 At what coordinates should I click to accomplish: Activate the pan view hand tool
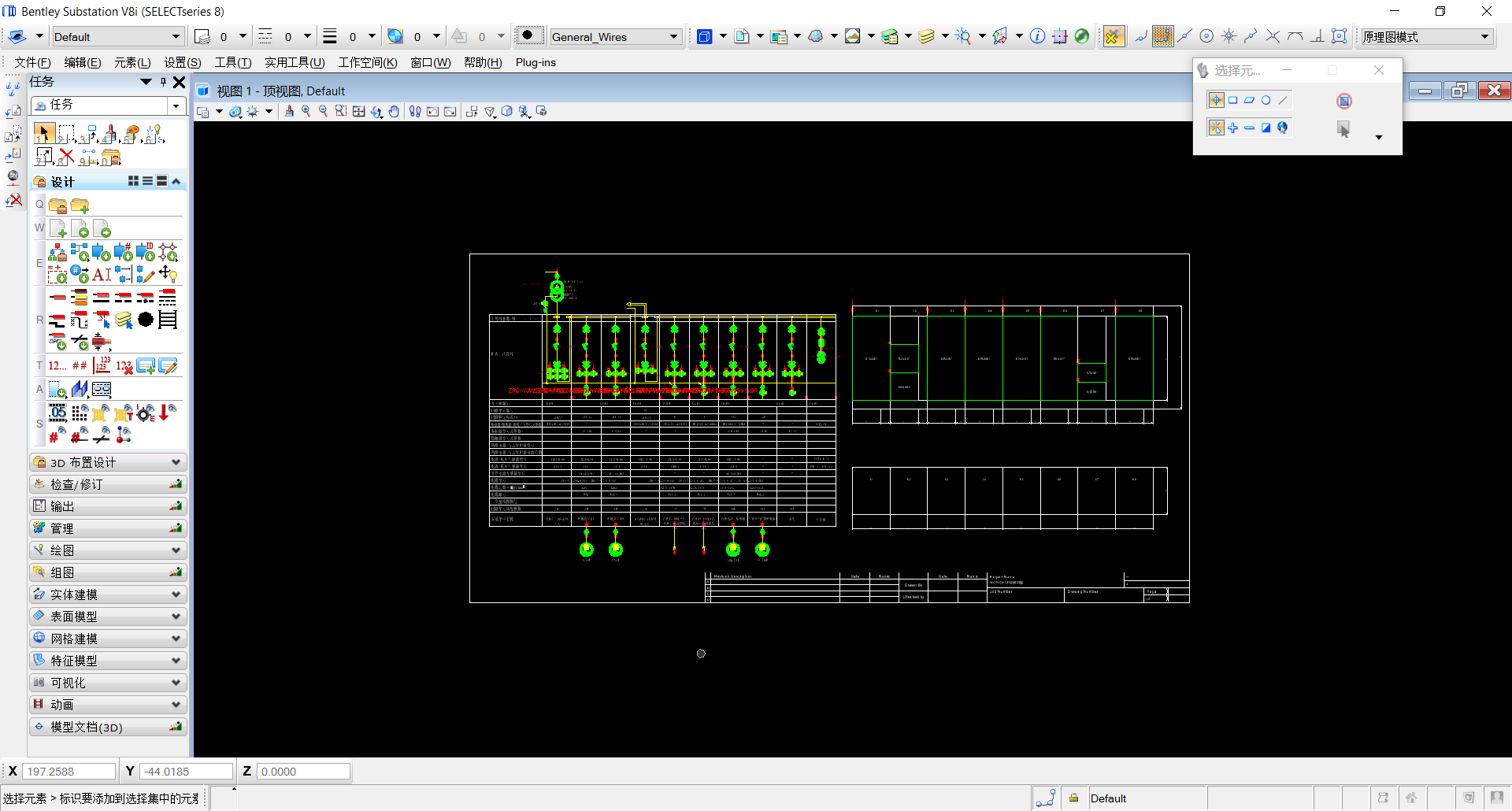point(394,112)
